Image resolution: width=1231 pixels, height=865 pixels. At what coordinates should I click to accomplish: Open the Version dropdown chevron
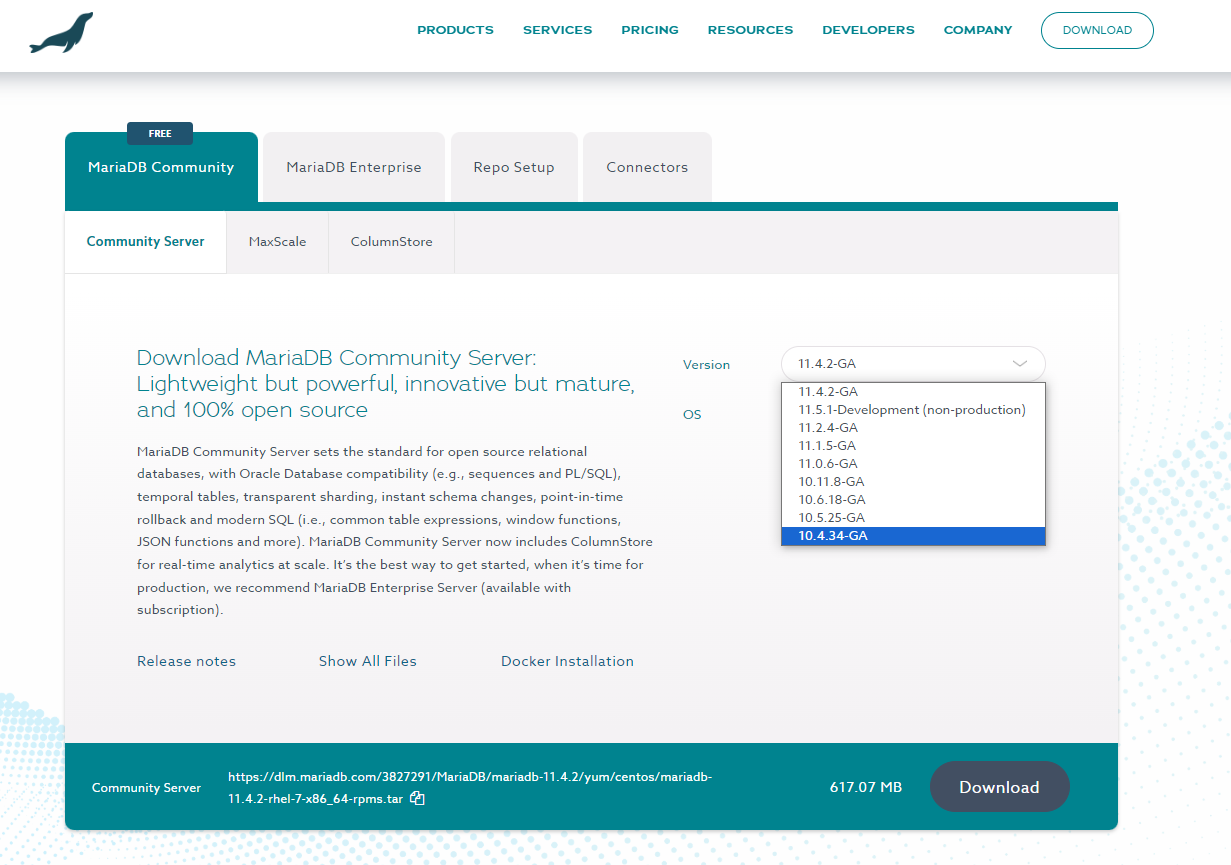1020,364
